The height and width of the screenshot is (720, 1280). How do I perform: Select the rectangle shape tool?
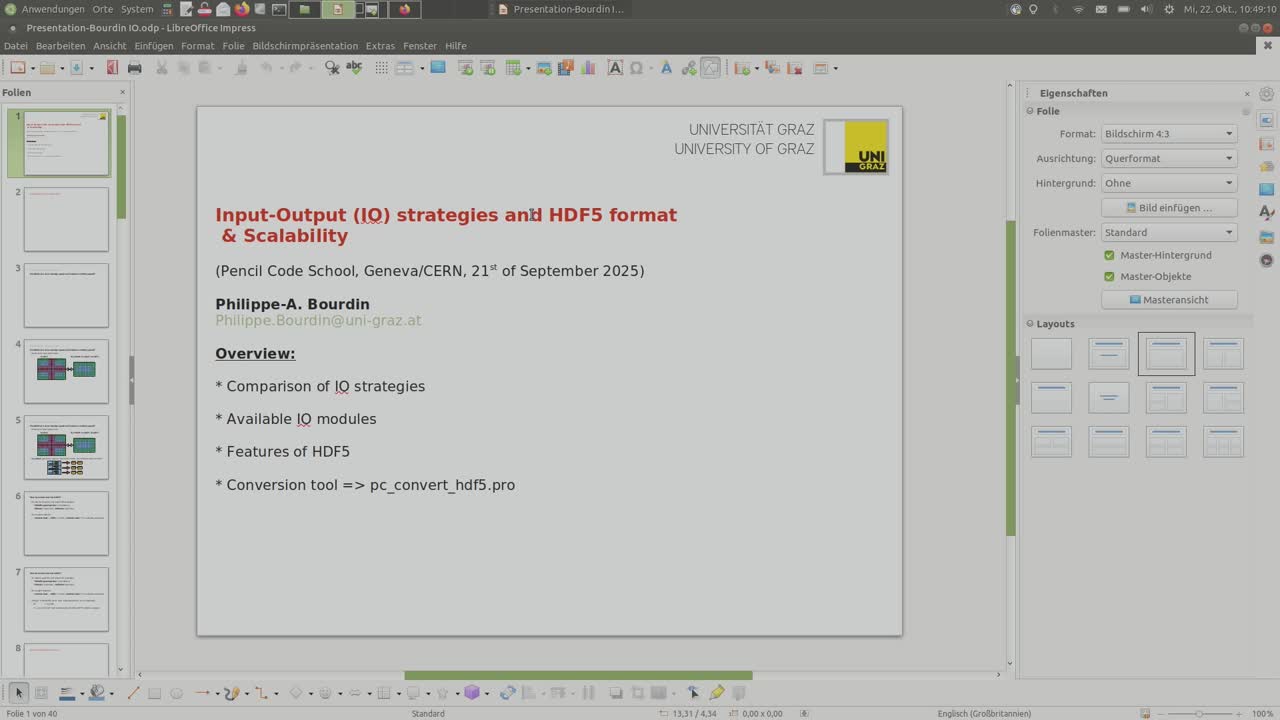click(x=154, y=693)
